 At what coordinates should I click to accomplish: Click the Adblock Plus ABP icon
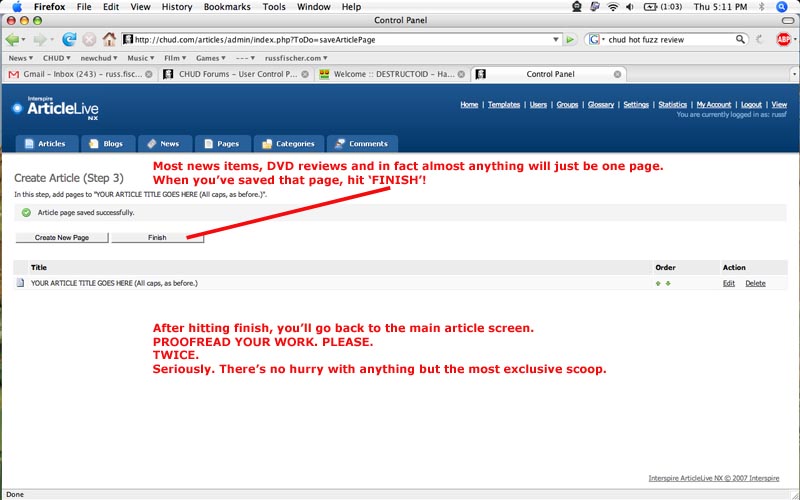(784, 40)
